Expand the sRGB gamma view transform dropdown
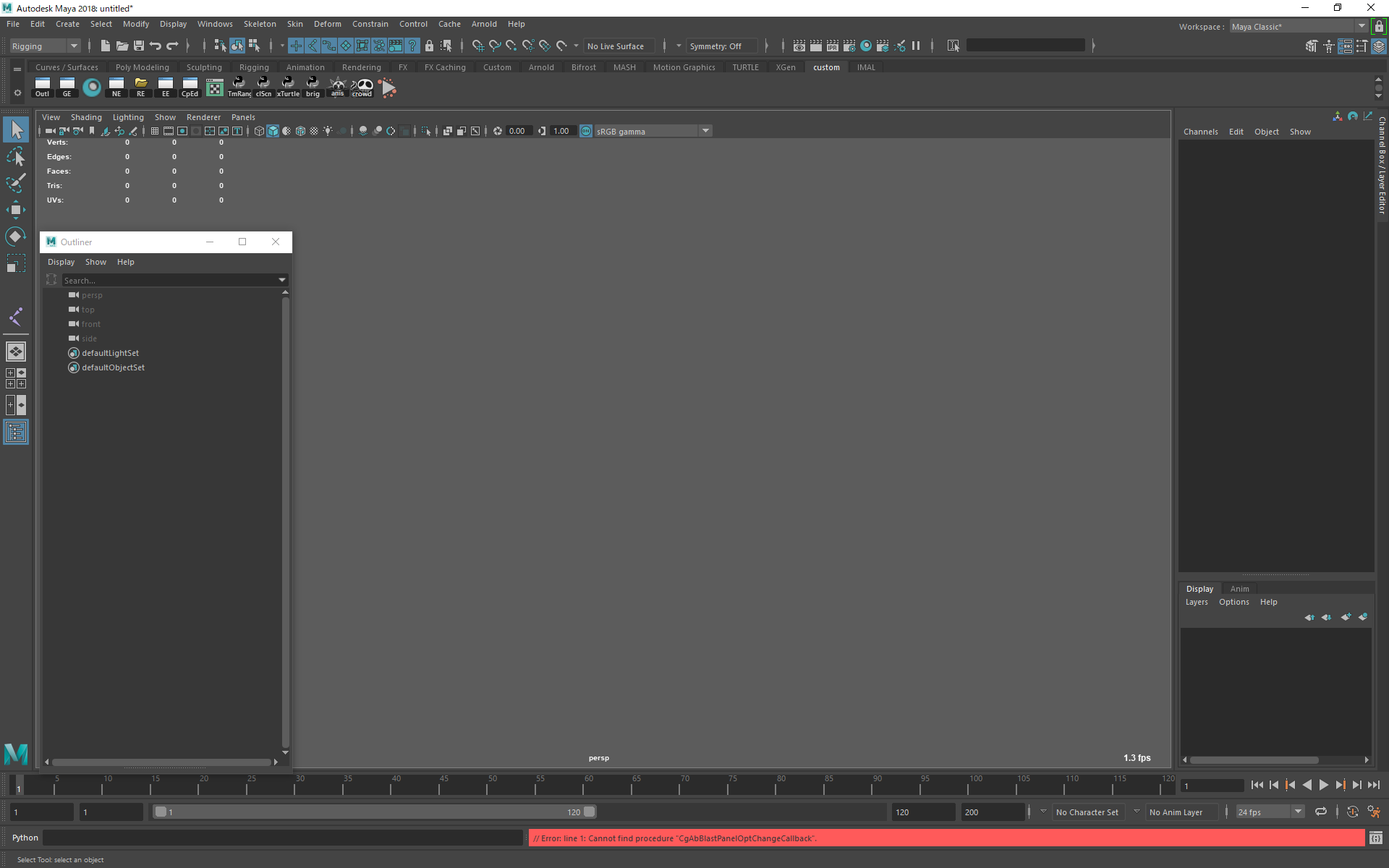 705,131
